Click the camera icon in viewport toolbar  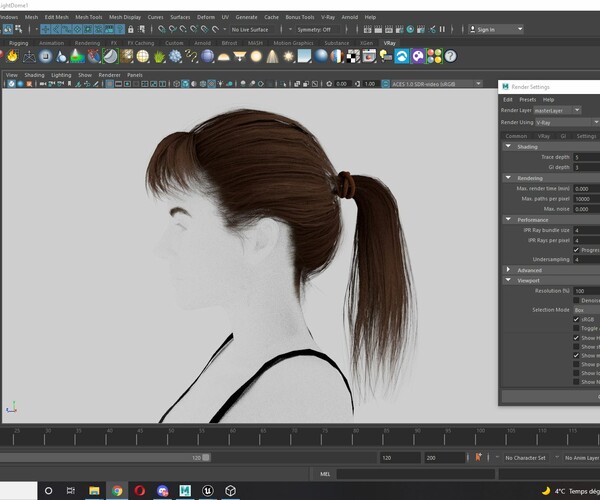(43, 84)
